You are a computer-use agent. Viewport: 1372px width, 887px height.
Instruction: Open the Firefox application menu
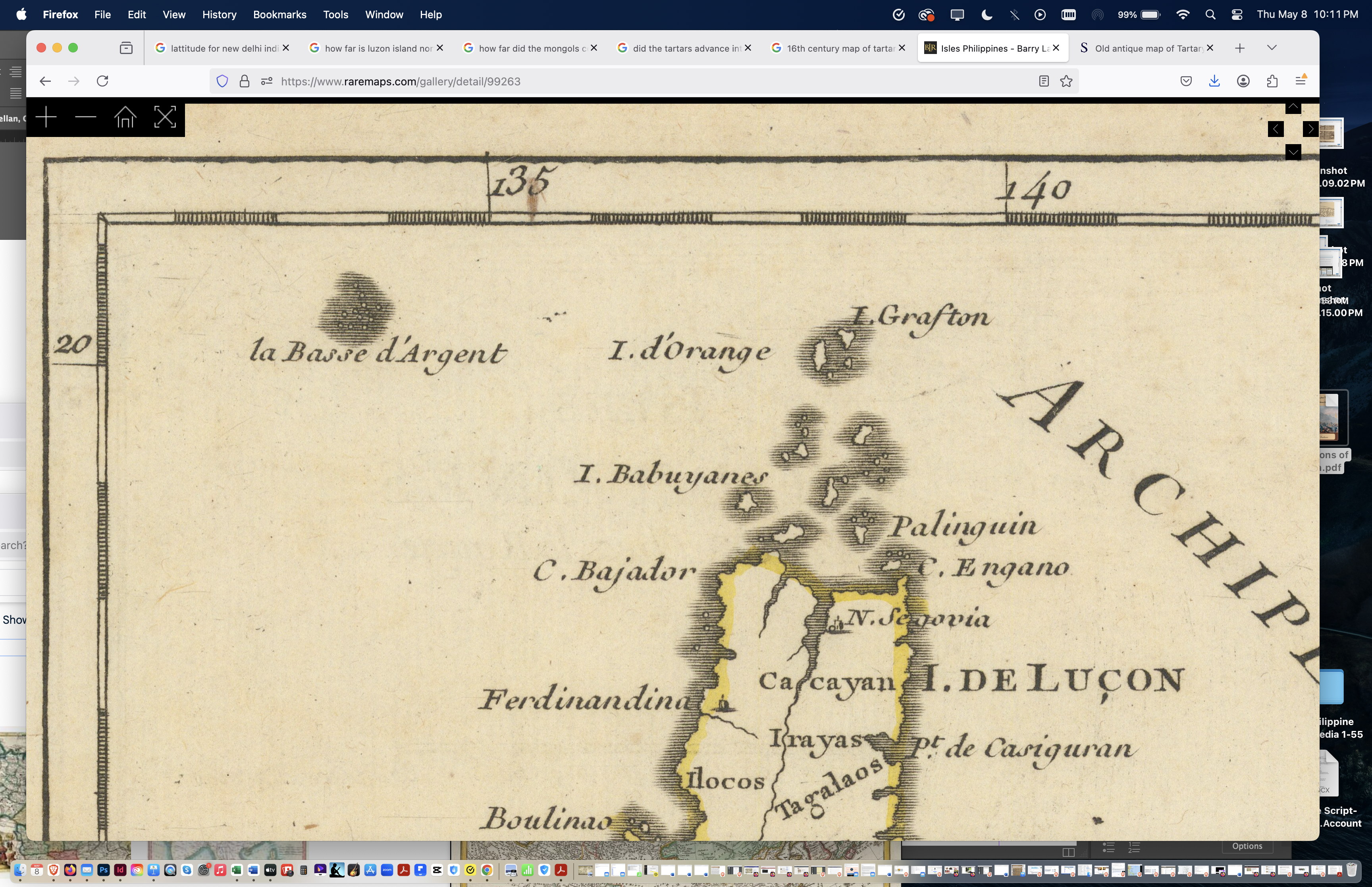(x=60, y=14)
